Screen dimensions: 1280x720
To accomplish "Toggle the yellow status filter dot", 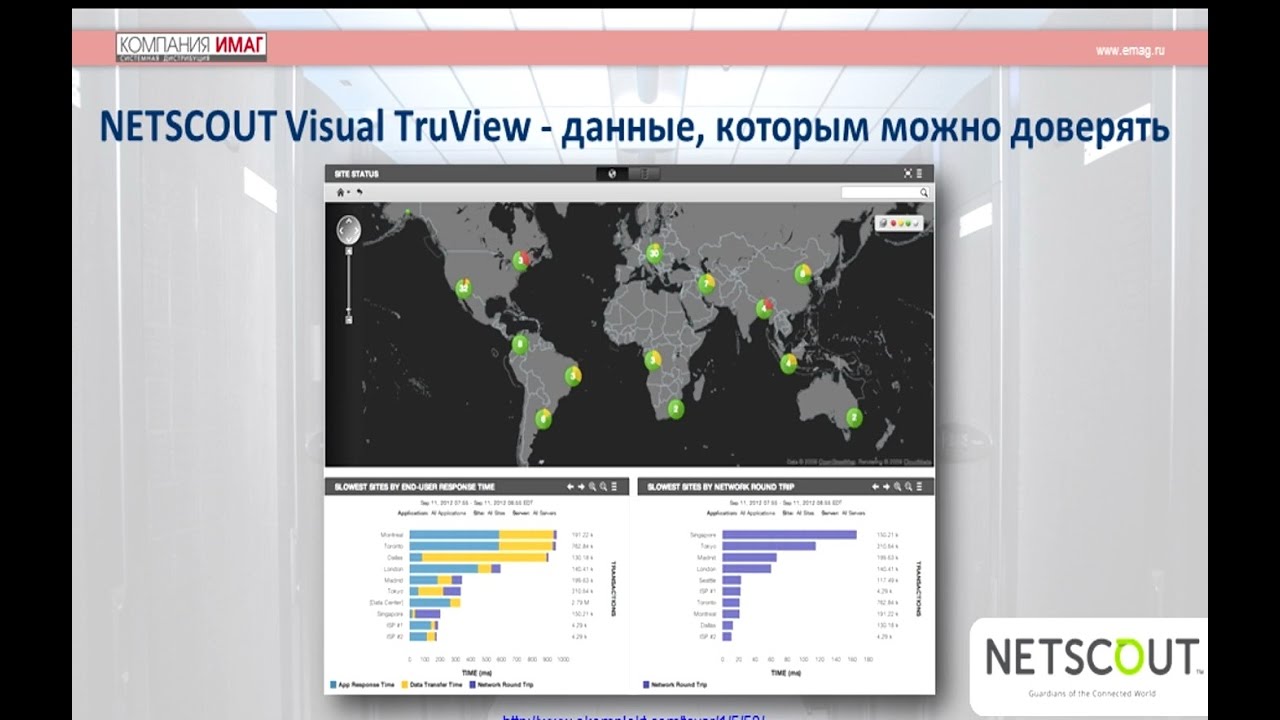I will click(902, 223).
